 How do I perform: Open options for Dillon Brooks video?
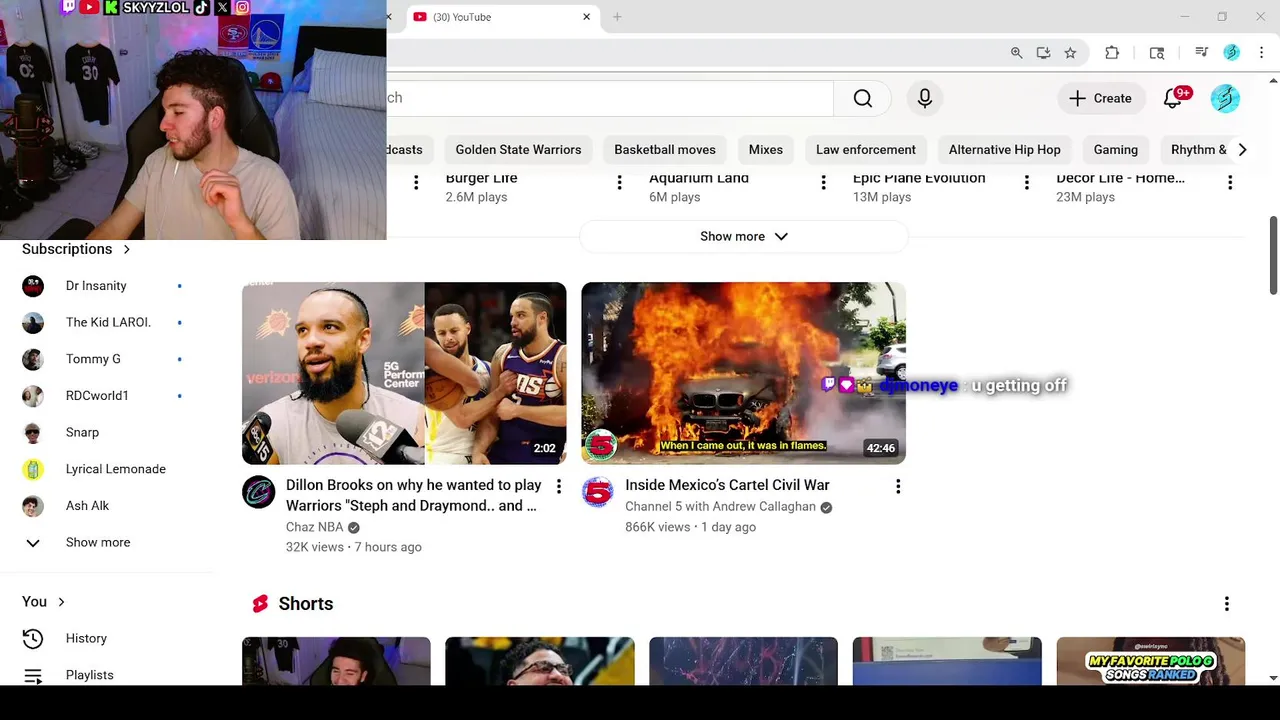click(559, 486)
